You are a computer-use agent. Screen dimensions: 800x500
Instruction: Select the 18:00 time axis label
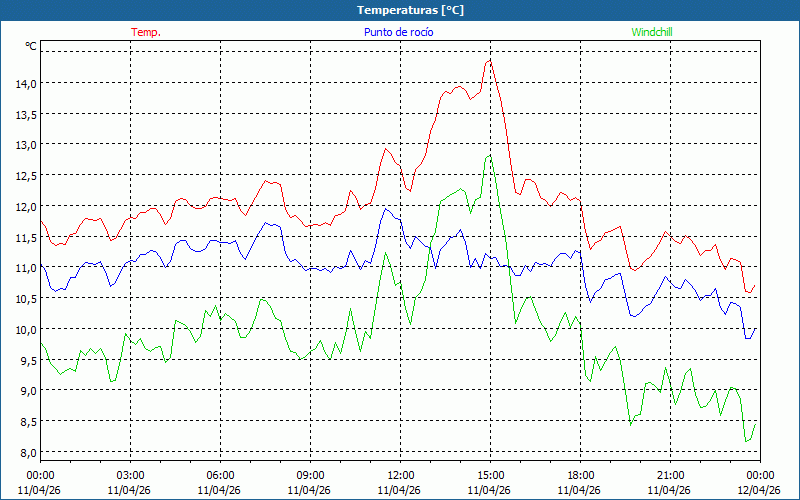(580, 475)
